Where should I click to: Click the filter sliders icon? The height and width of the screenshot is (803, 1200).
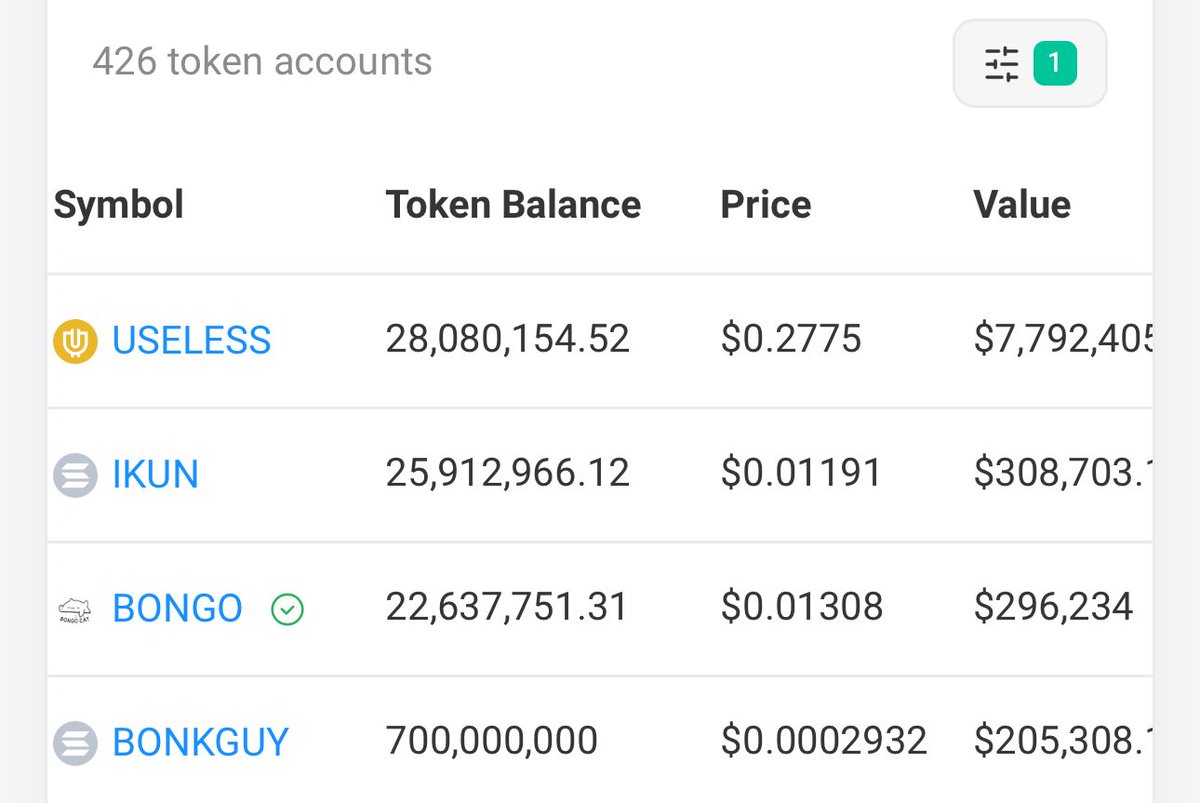[x=1001, y=64]
